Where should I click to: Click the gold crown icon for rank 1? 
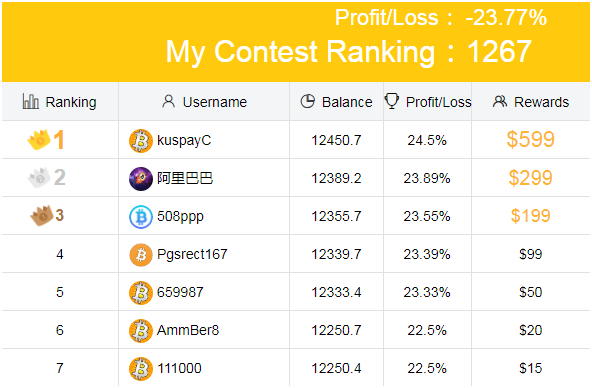(x=39, y=139)
